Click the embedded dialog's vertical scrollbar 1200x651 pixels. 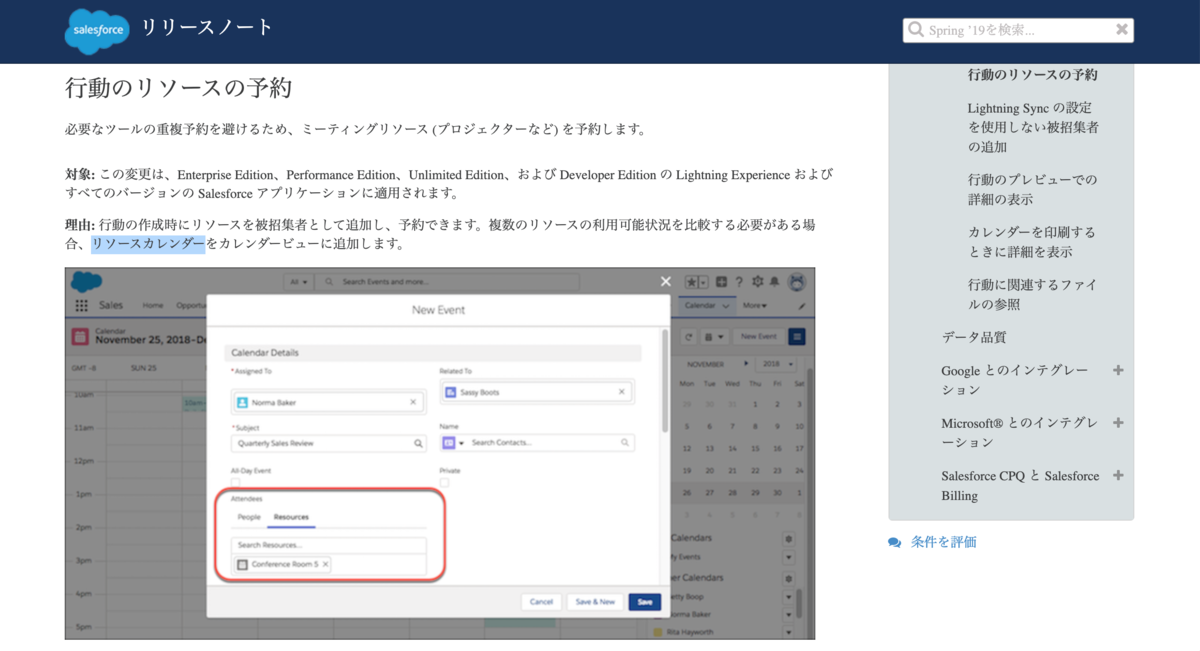point(666,380)
